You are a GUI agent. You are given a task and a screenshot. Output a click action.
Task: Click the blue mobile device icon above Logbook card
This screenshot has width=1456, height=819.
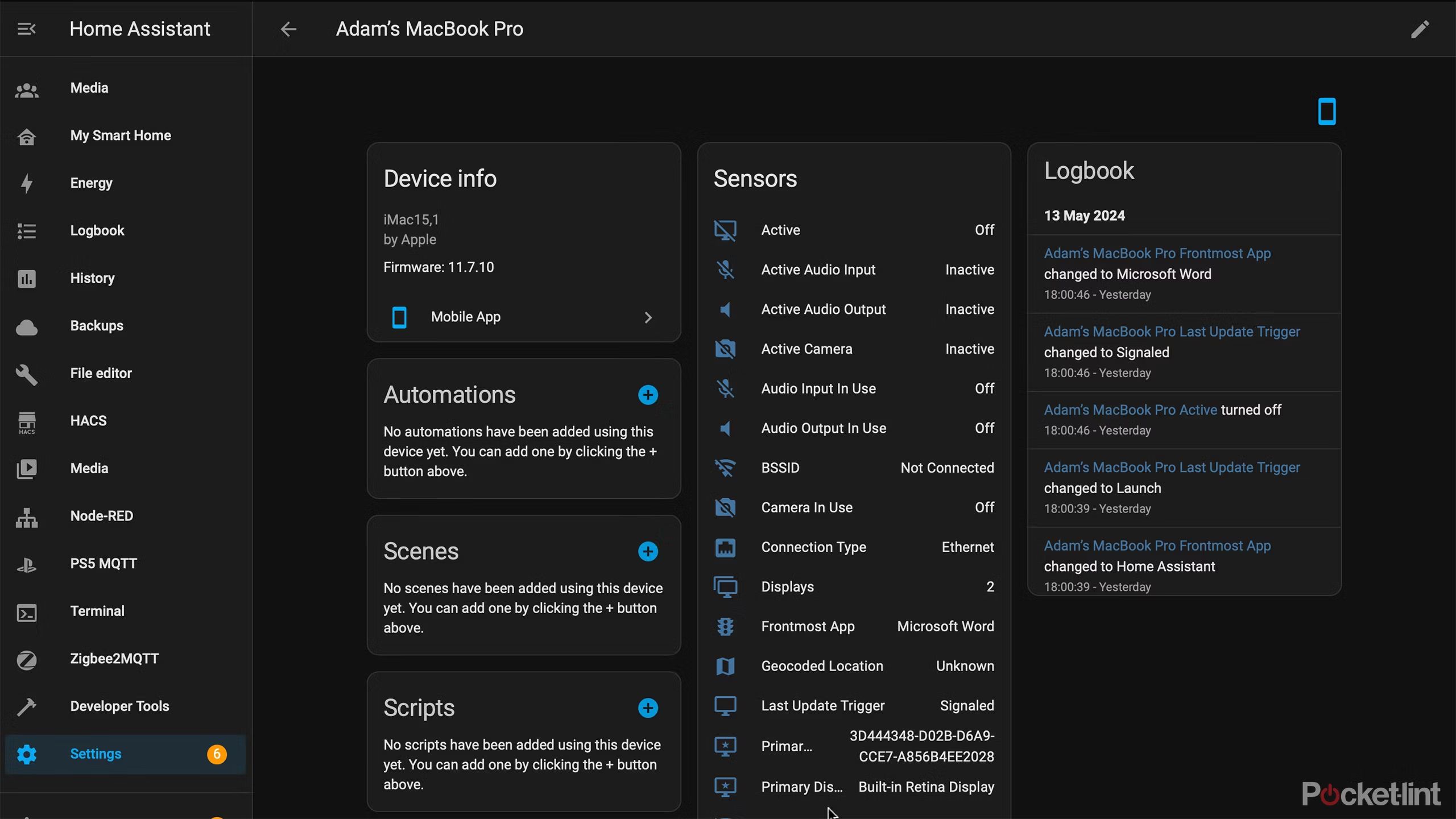tap(1327, 111)
